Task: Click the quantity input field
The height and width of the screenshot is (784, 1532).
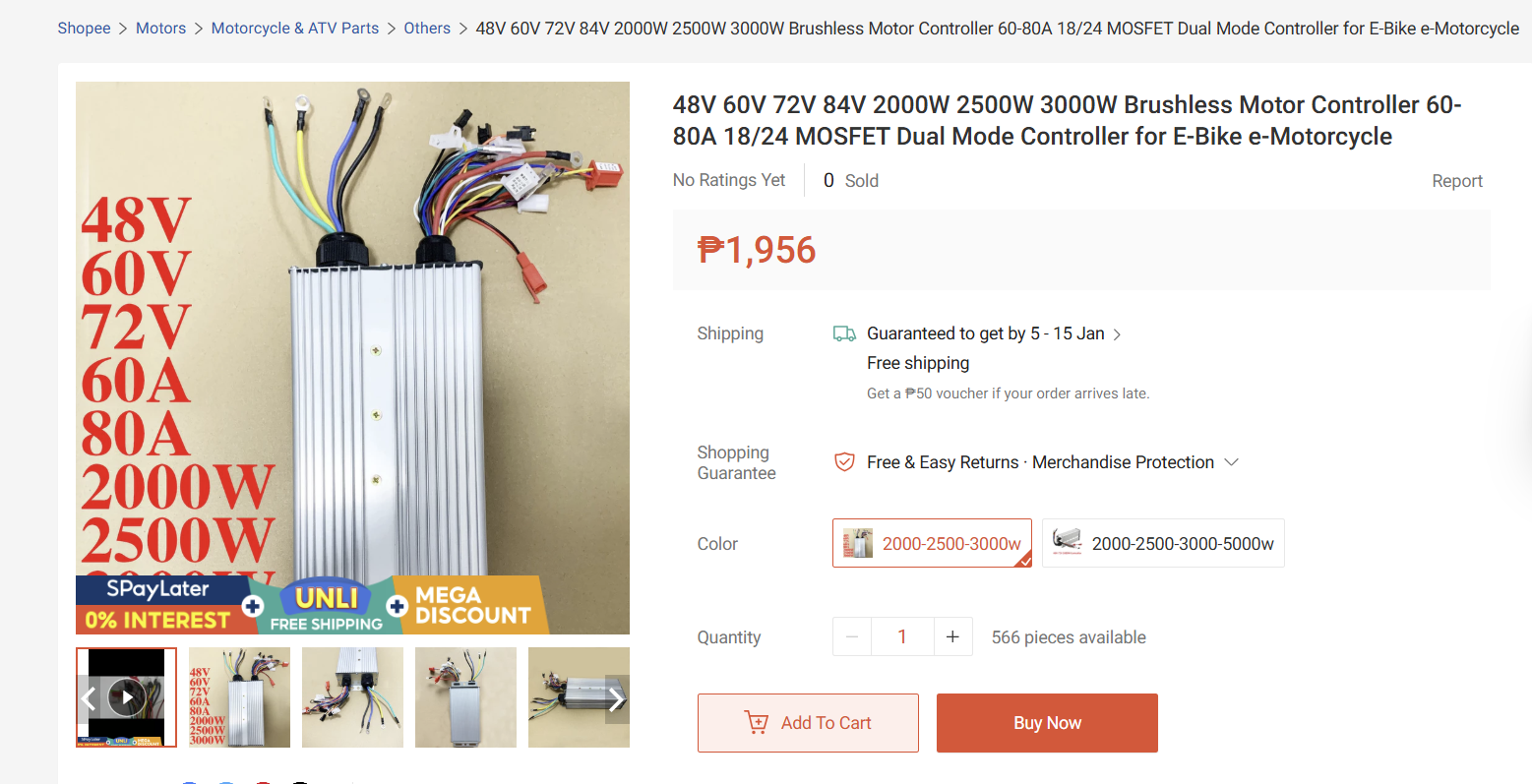Action: click(902, 637)
